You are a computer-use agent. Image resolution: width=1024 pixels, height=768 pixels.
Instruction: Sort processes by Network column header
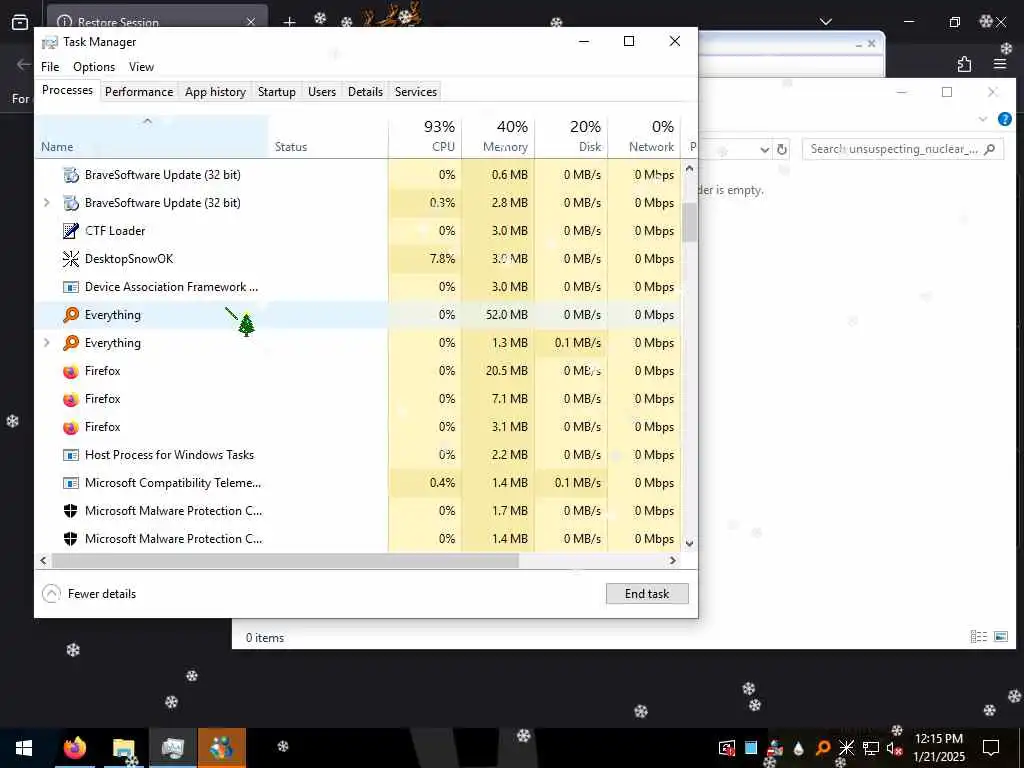coord(645,138)
